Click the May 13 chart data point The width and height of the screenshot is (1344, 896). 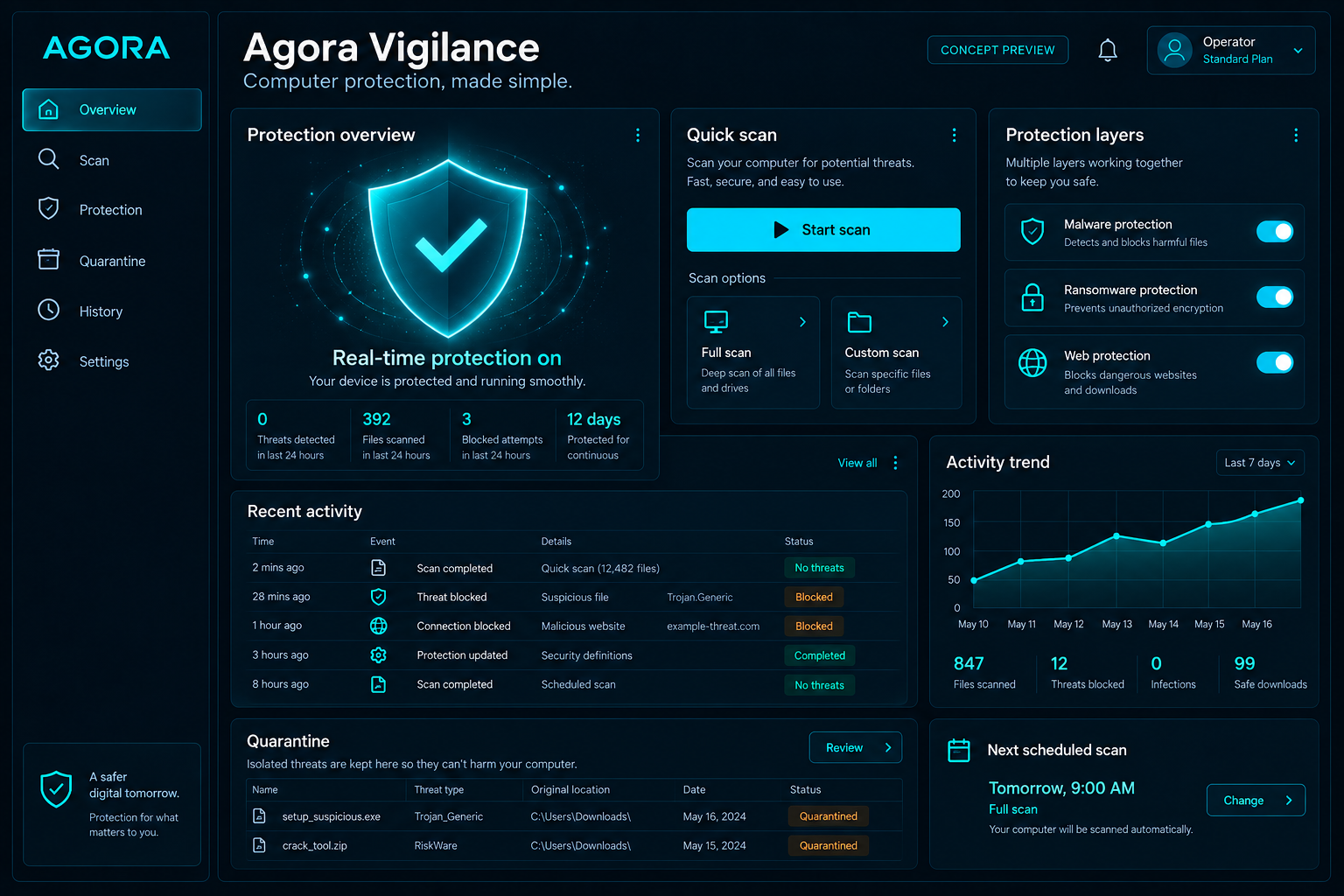[x=1116, y=535]
